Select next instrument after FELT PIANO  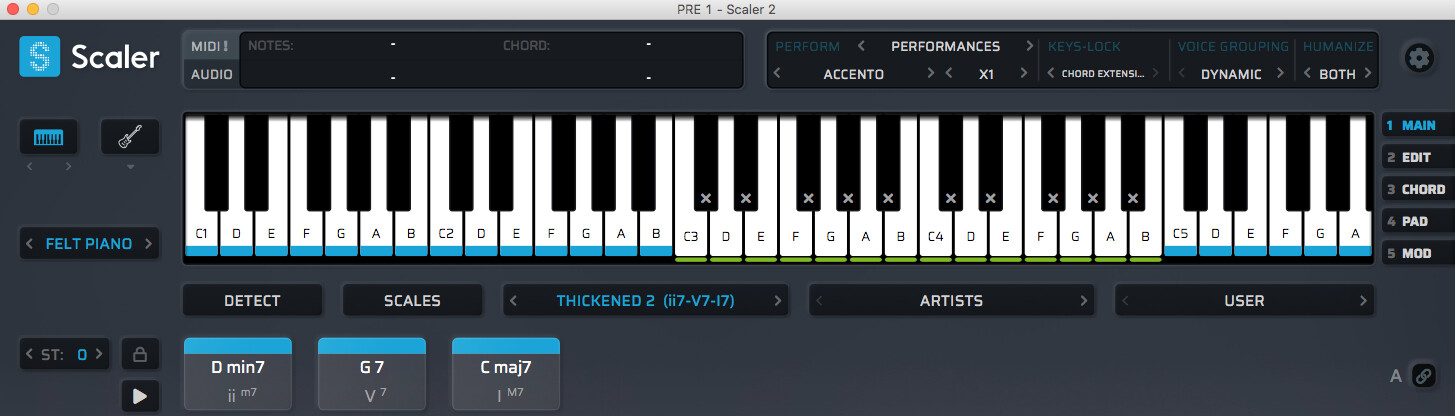click(148, 243)
